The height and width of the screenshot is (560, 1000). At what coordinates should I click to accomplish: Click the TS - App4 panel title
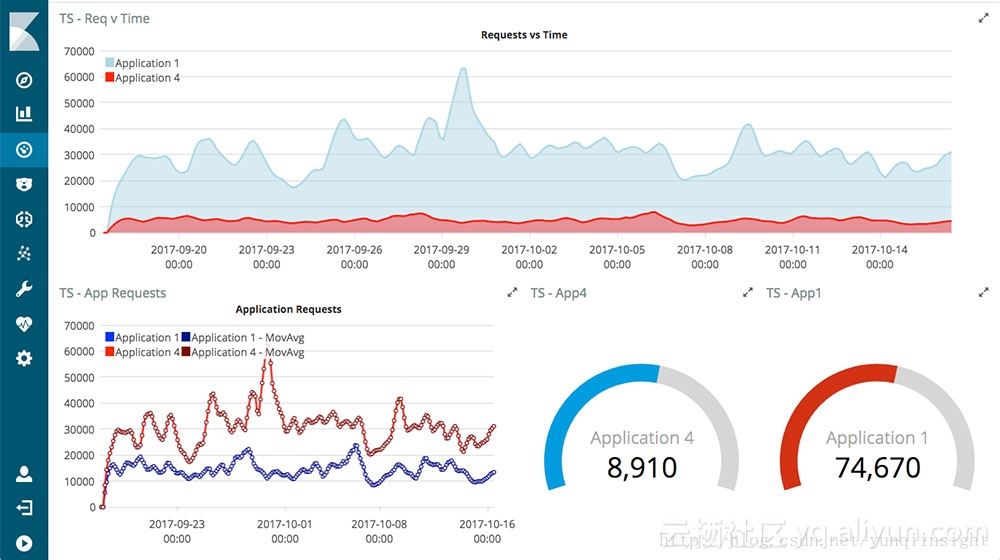(559, 293)
